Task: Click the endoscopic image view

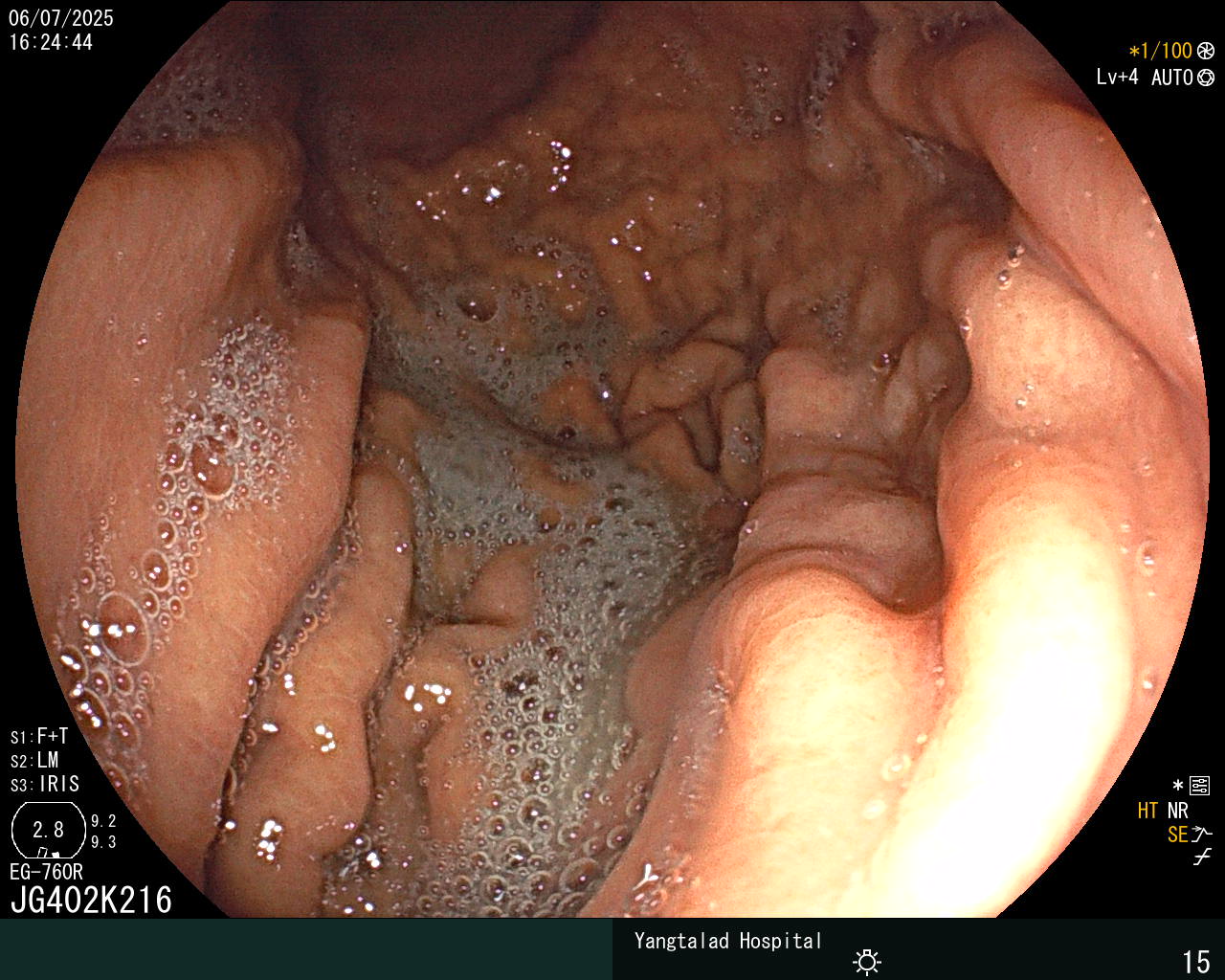Action: click(x=612, y=458)
